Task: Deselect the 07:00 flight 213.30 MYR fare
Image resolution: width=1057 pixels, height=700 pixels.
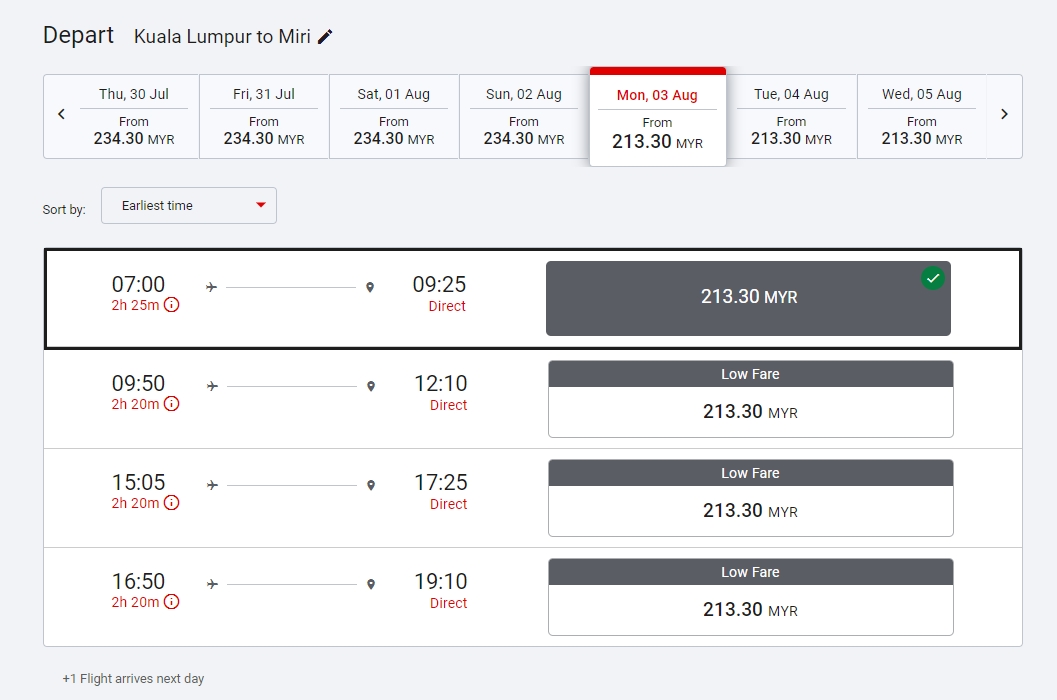Action: tap(748, 298)
